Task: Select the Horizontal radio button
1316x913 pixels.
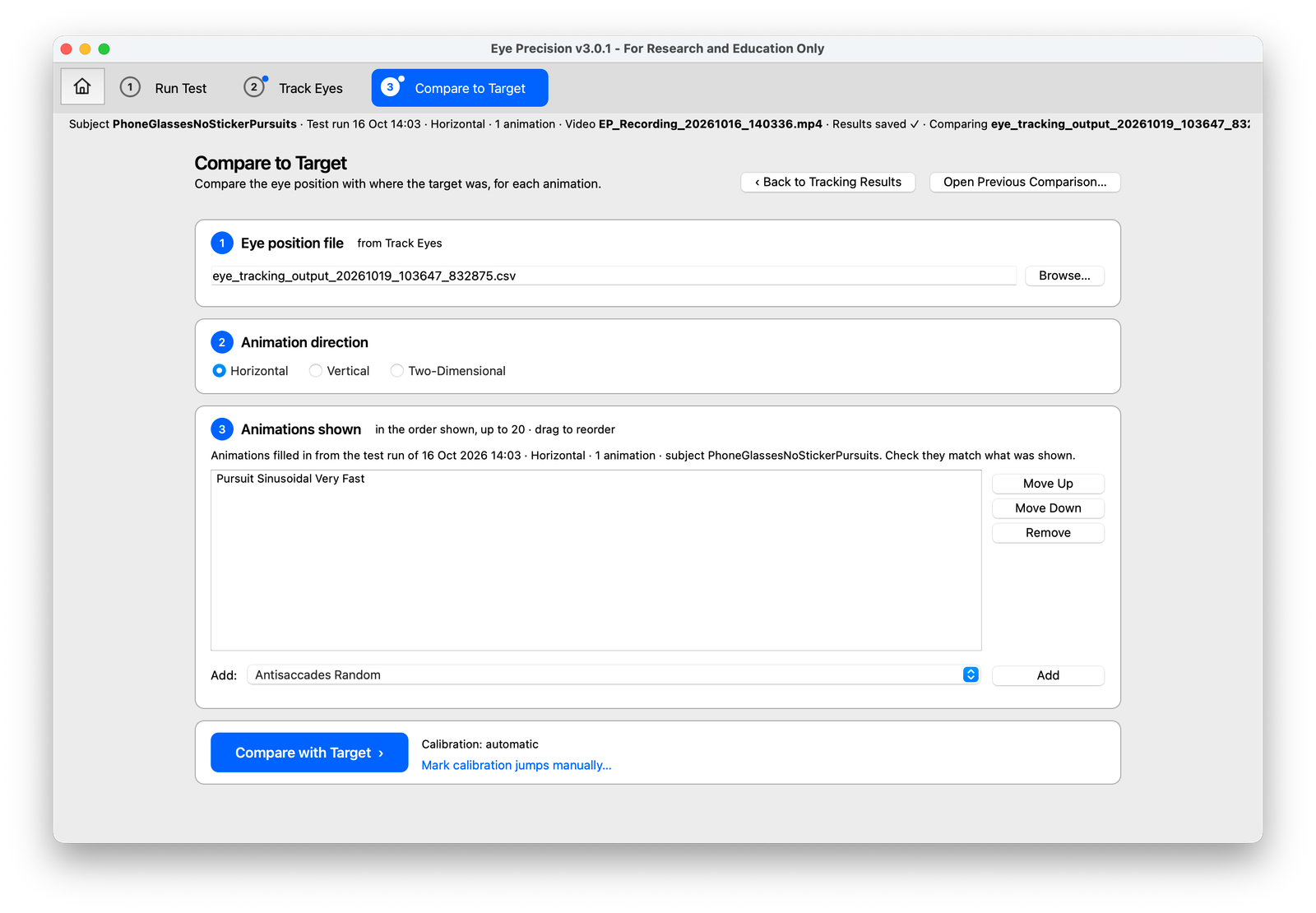Action: click(219, 371)
